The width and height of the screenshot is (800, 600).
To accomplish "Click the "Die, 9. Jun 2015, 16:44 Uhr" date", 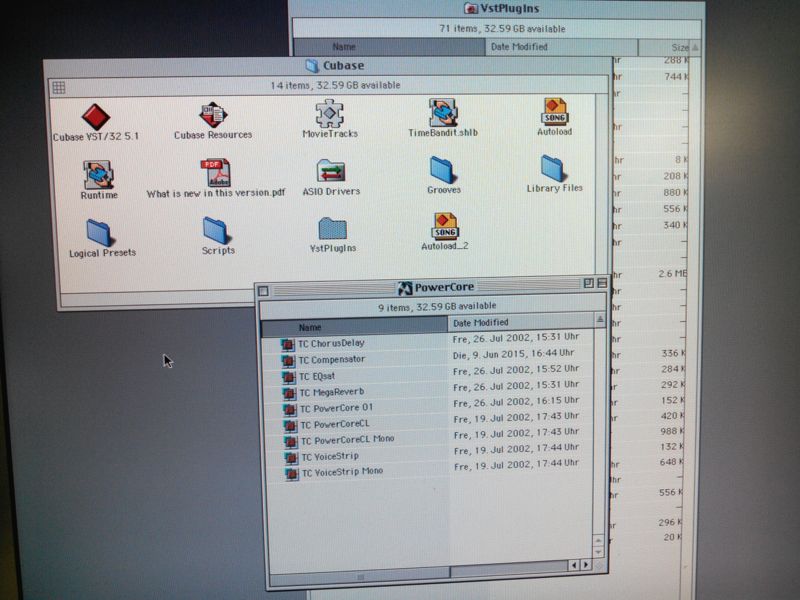I will point(514,354).
